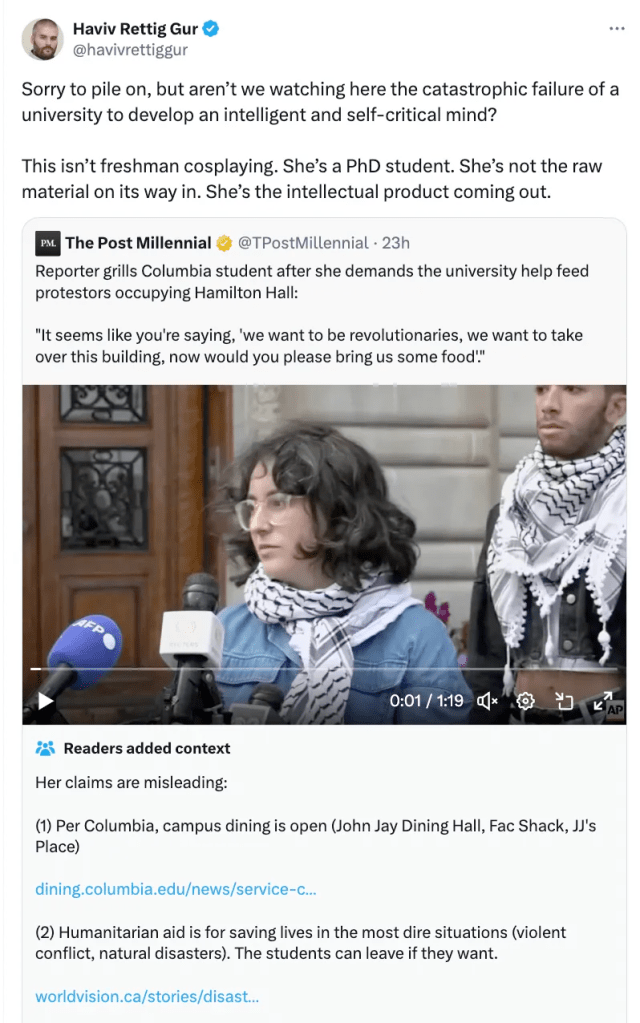Open video settings gear icon

click(x=525, y=701)
